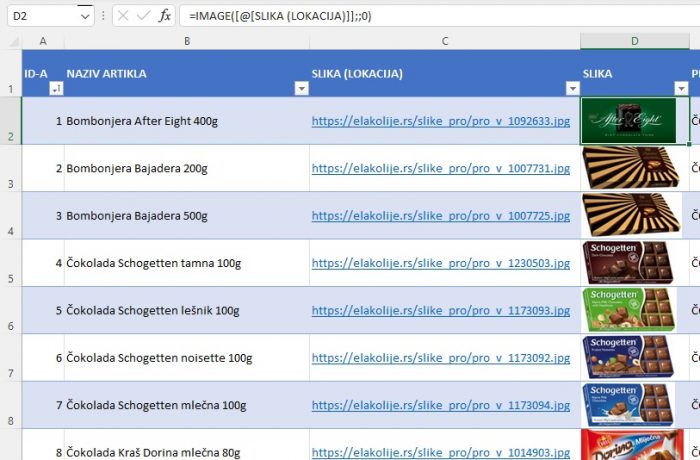The height and width of the screenshot is (460, 700).
Task: Click the Cancel X icon in formula bar
Action: [x=123, y=16]
